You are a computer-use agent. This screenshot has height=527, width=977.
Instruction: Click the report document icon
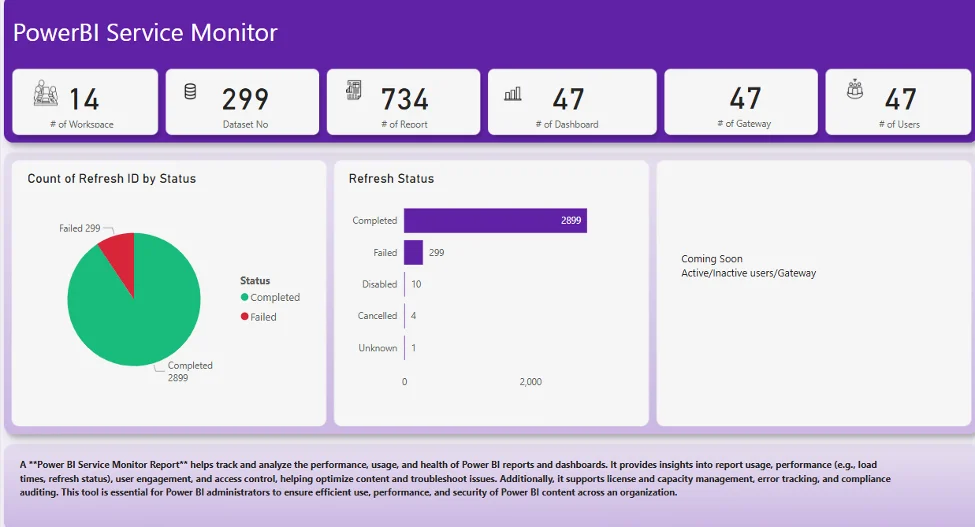click(354, 91)
